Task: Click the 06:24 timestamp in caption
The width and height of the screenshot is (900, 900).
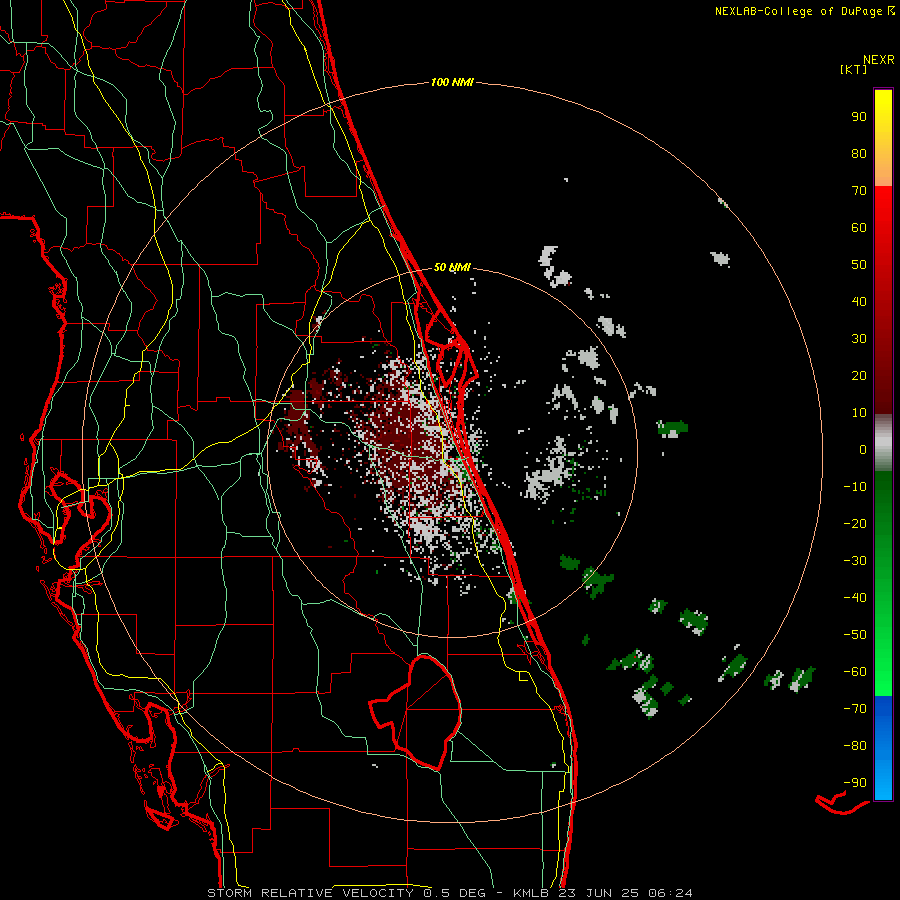Action: click(670, 893)
